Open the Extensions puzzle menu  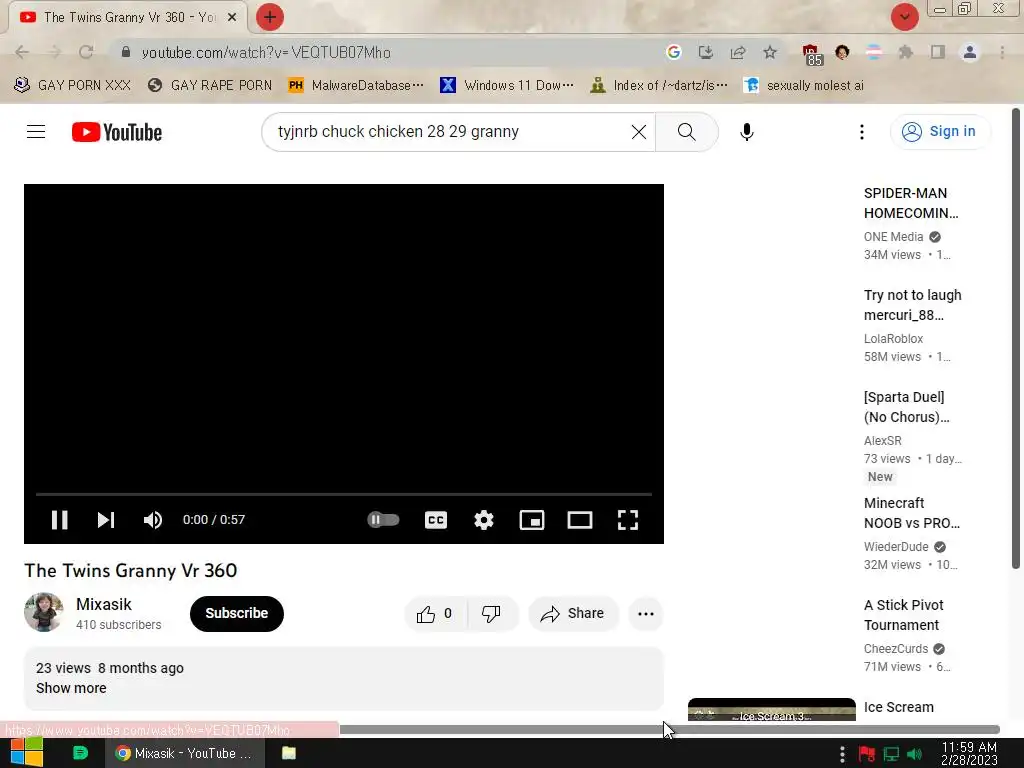[905, 52]
